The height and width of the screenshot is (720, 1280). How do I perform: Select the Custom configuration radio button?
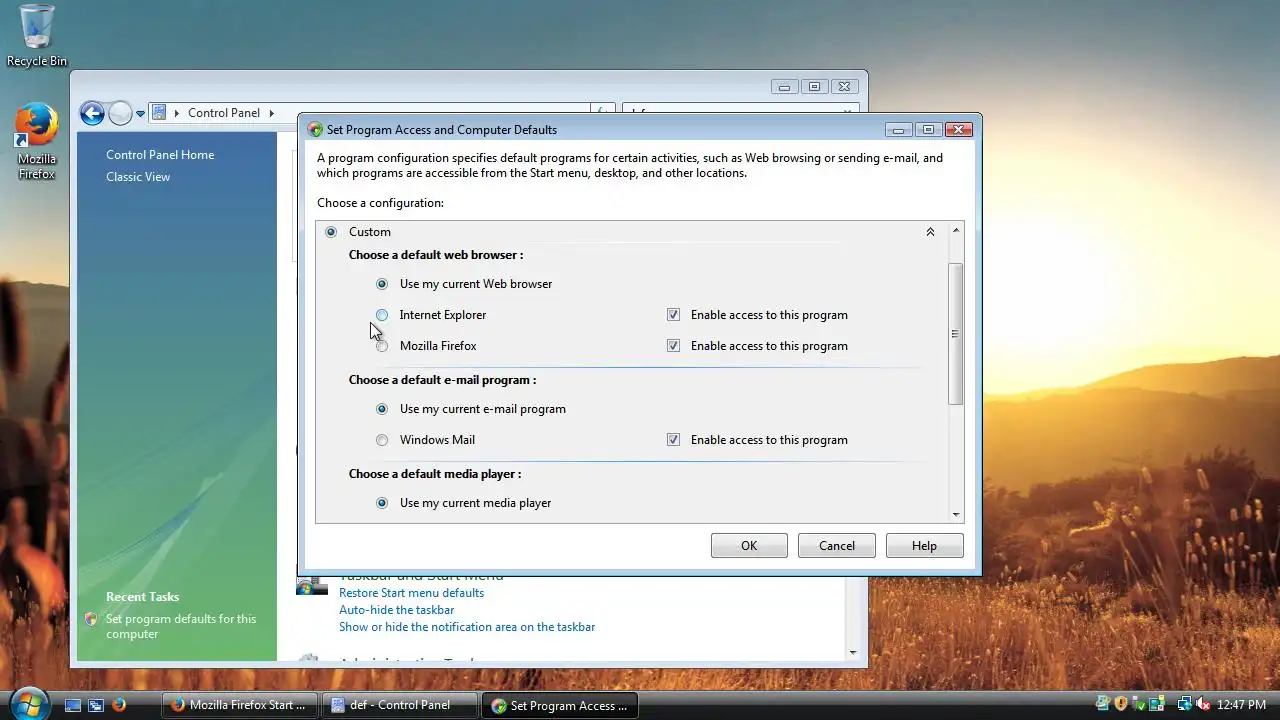coord(331,232)
